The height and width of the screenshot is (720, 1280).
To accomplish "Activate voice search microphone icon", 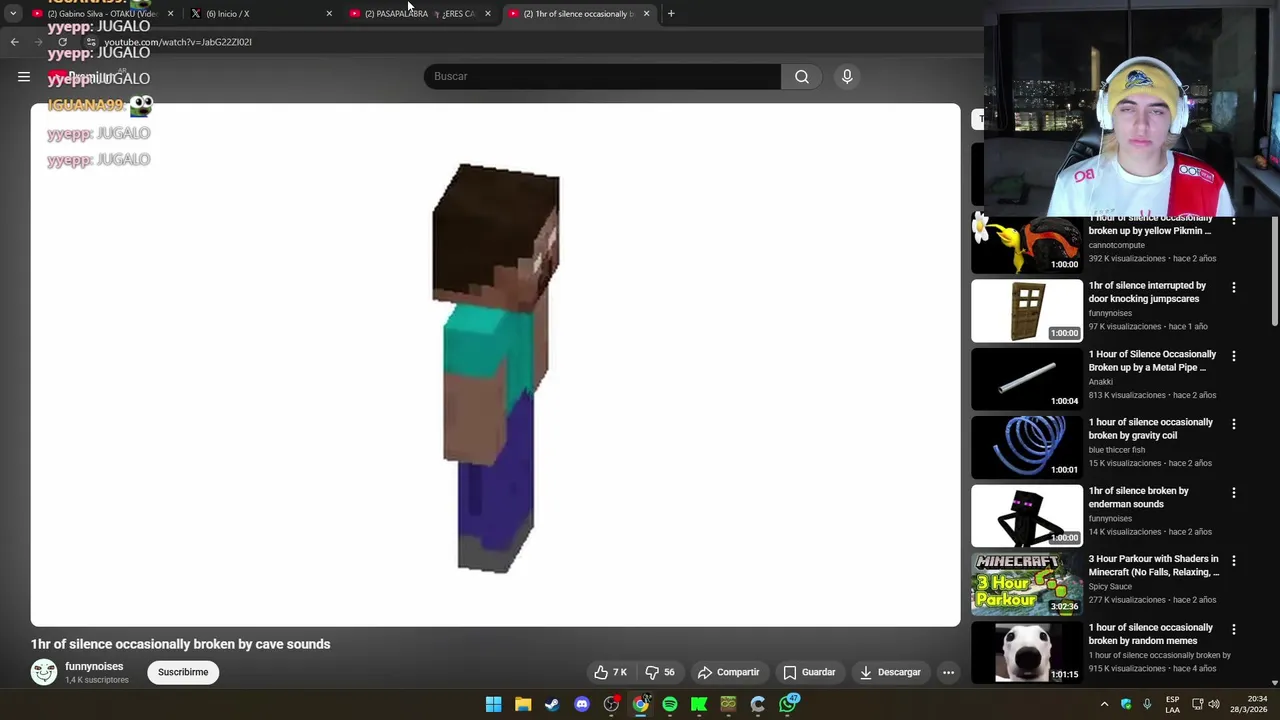I will pyautogui.click(x=847, y=76).
